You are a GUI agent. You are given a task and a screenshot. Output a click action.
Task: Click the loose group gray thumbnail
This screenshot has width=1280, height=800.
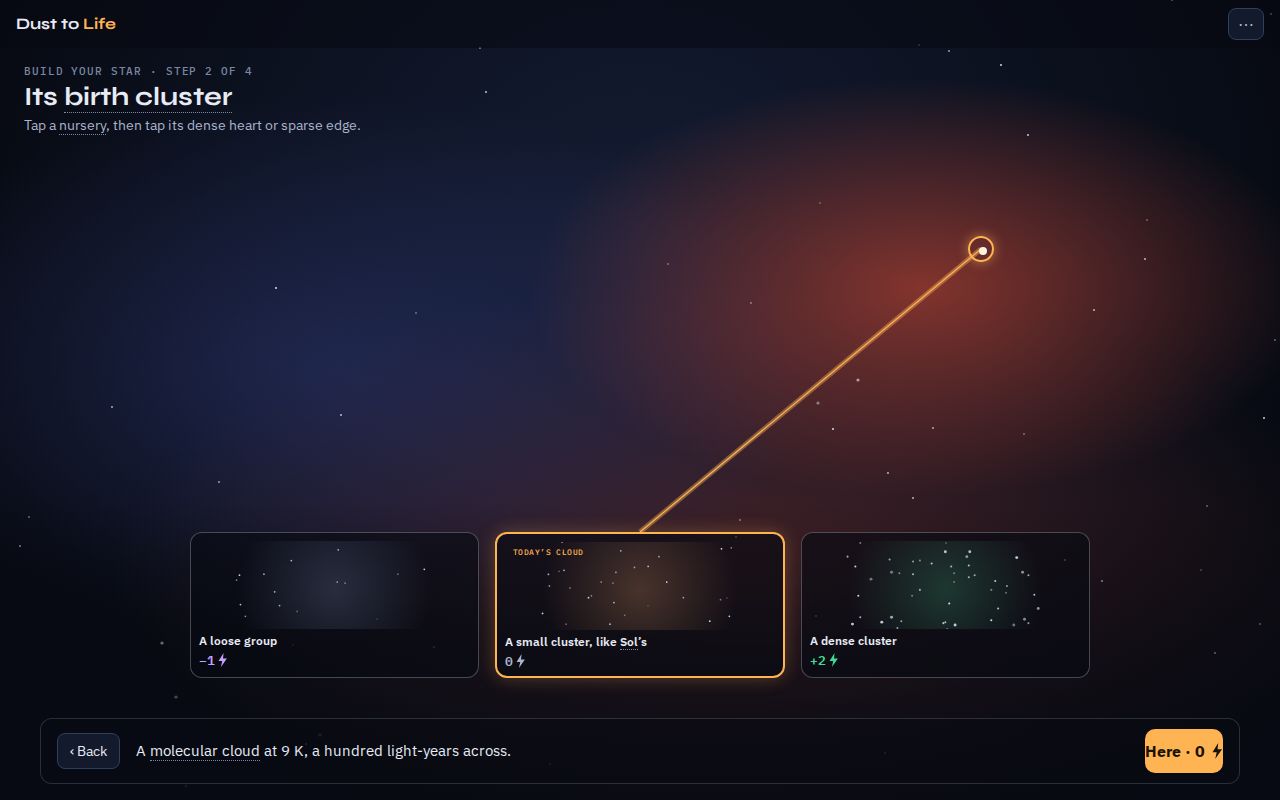(334, 585)
